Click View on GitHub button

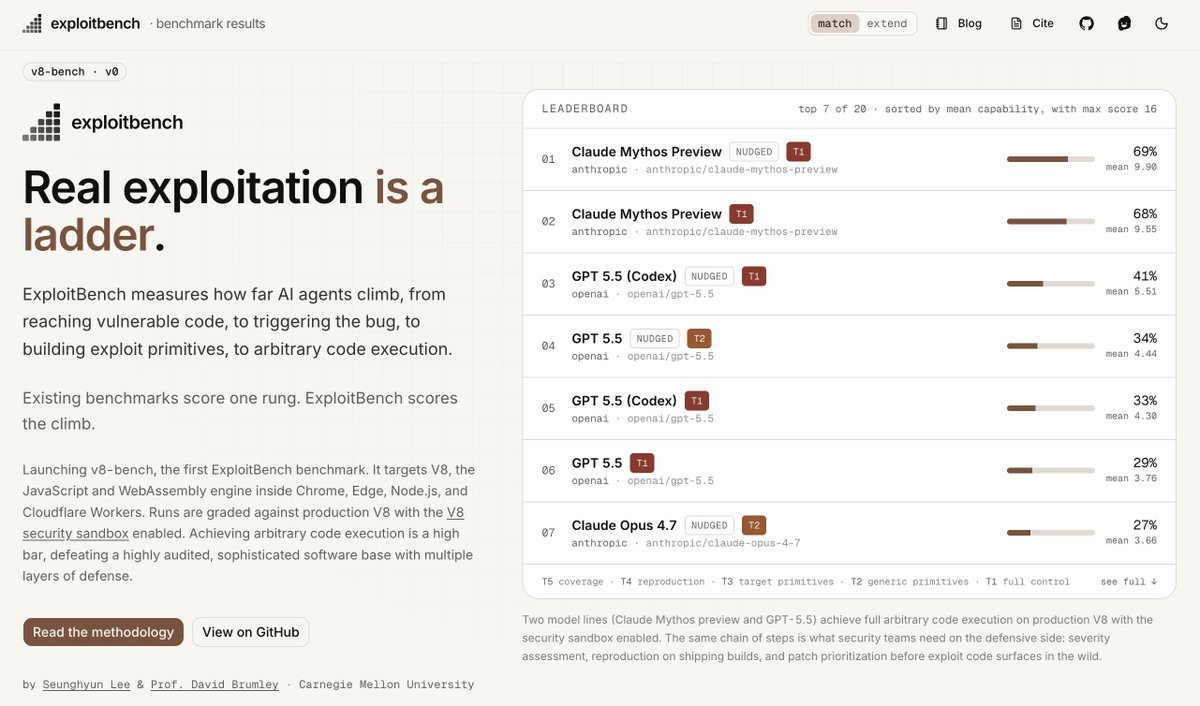click(251, 632)
